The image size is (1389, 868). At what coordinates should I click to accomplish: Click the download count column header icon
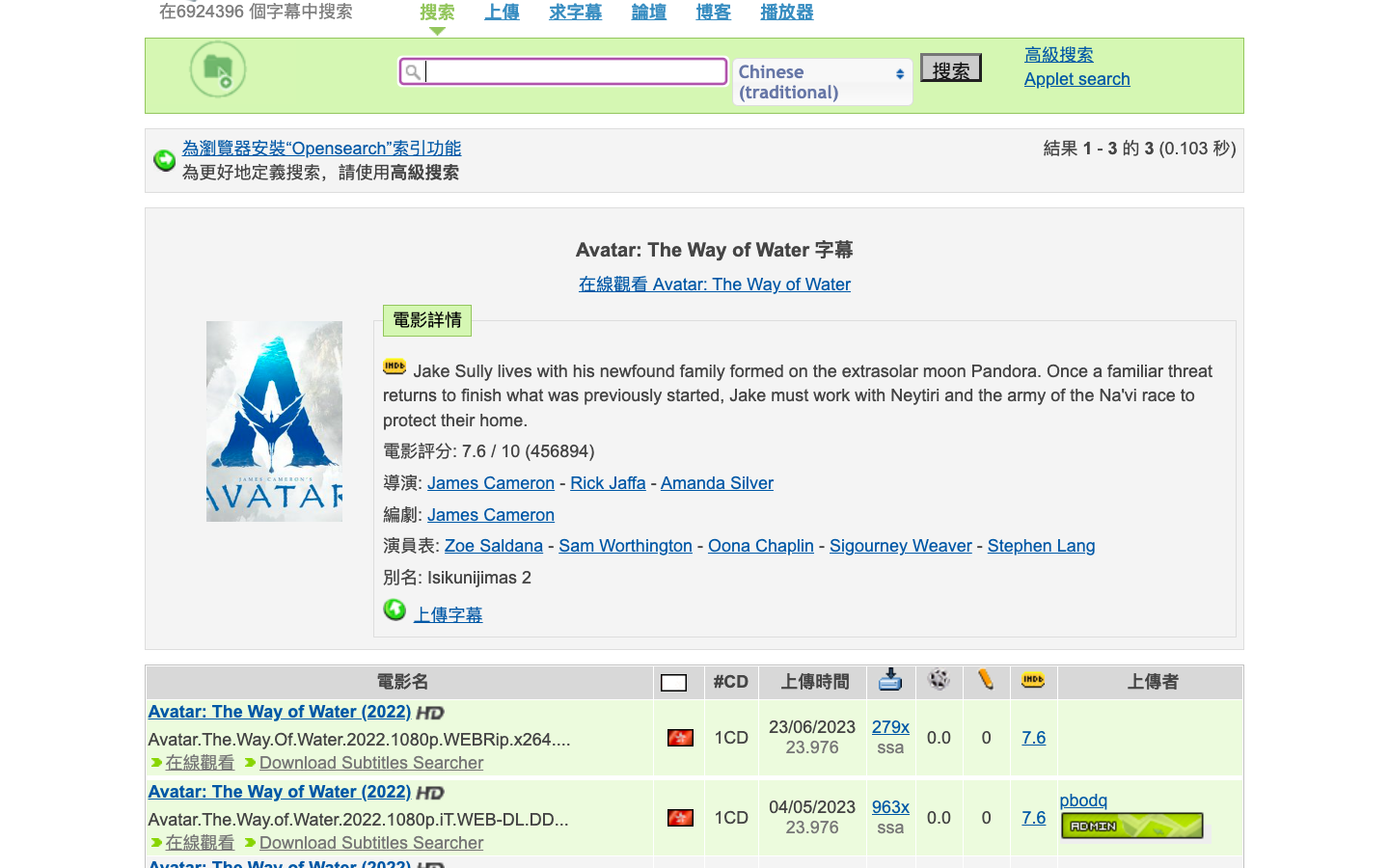(x=889, y=682)
